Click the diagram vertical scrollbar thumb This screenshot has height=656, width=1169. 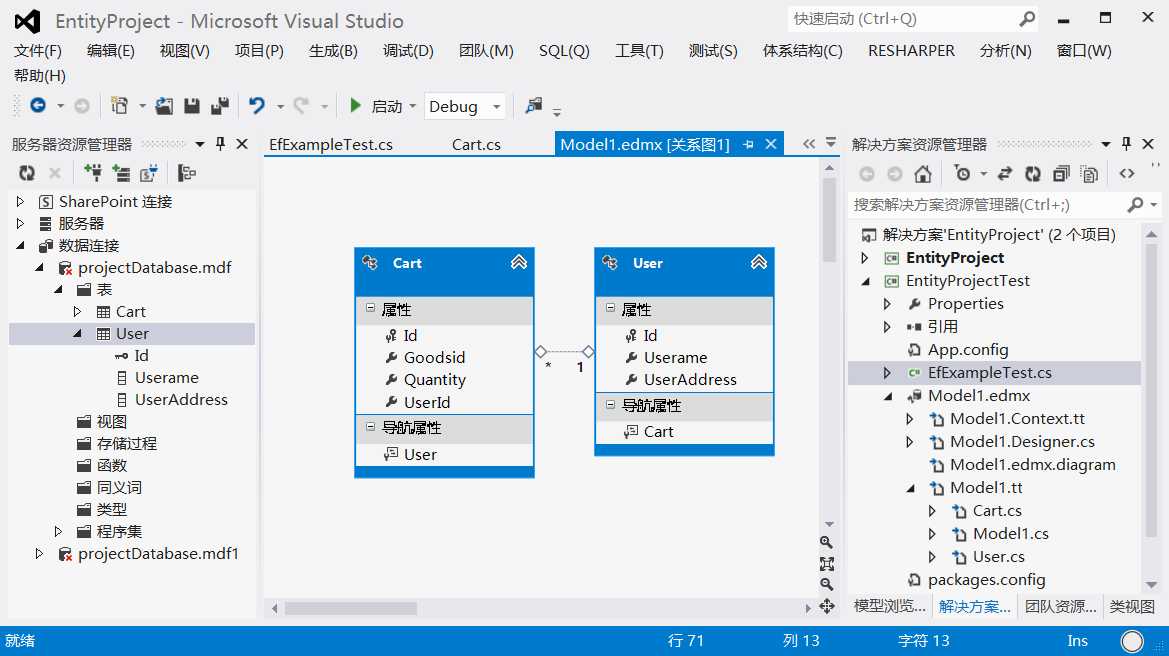829,220
